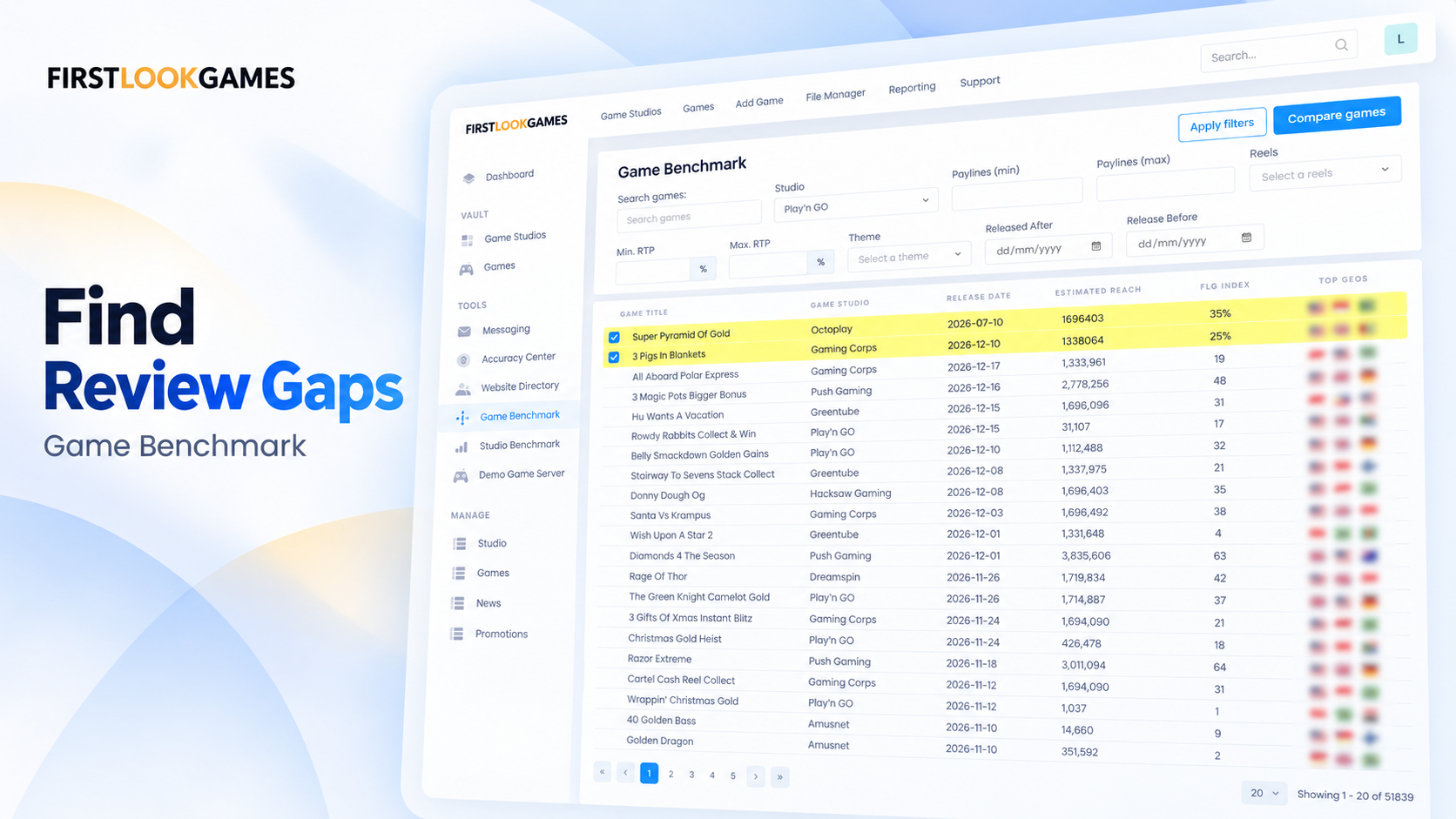This screenshot has width=1456, height=819.
Task: Click Wish Upon A Star 2 title
Action: (x=671, y=535)
